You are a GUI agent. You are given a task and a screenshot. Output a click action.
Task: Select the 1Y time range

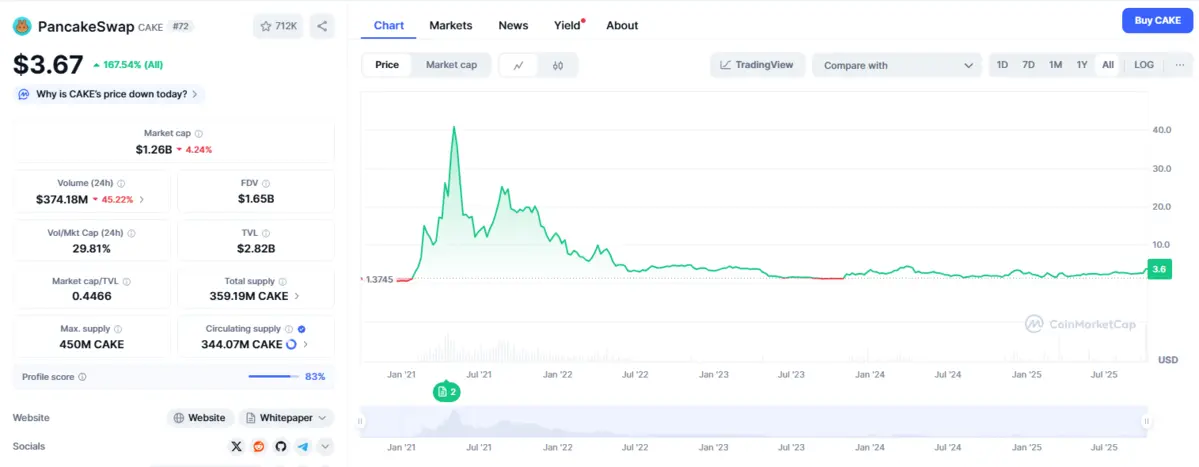pyautogui.click(x=1081, y=65)
